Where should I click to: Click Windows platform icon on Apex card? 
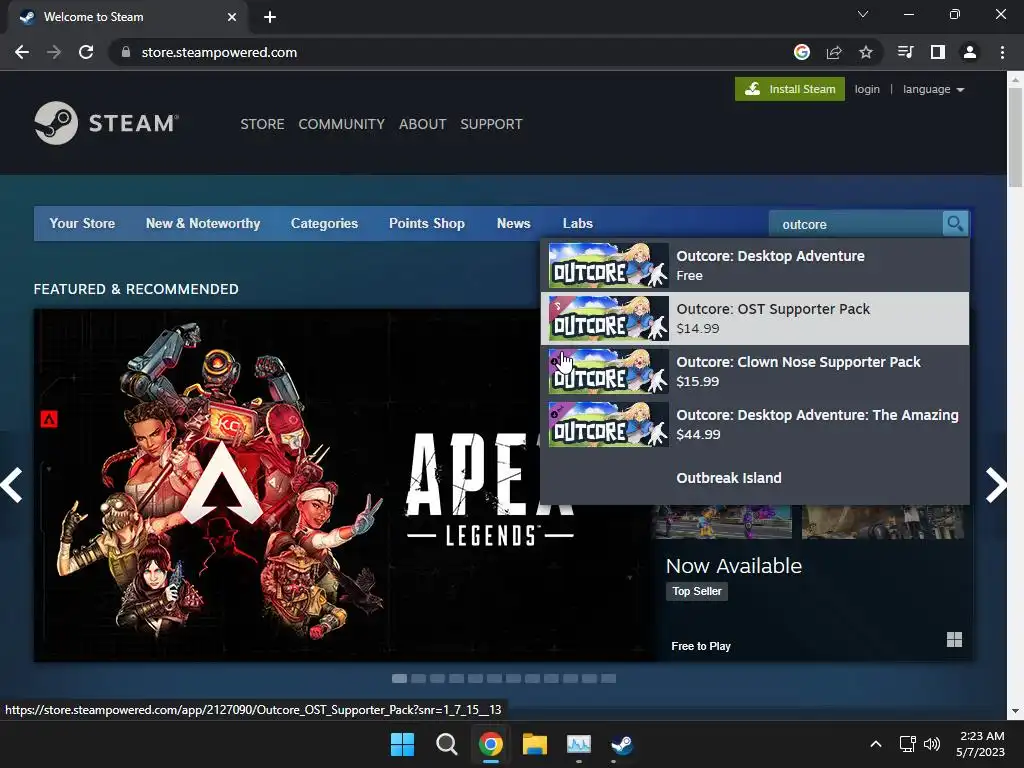(954, 639)
